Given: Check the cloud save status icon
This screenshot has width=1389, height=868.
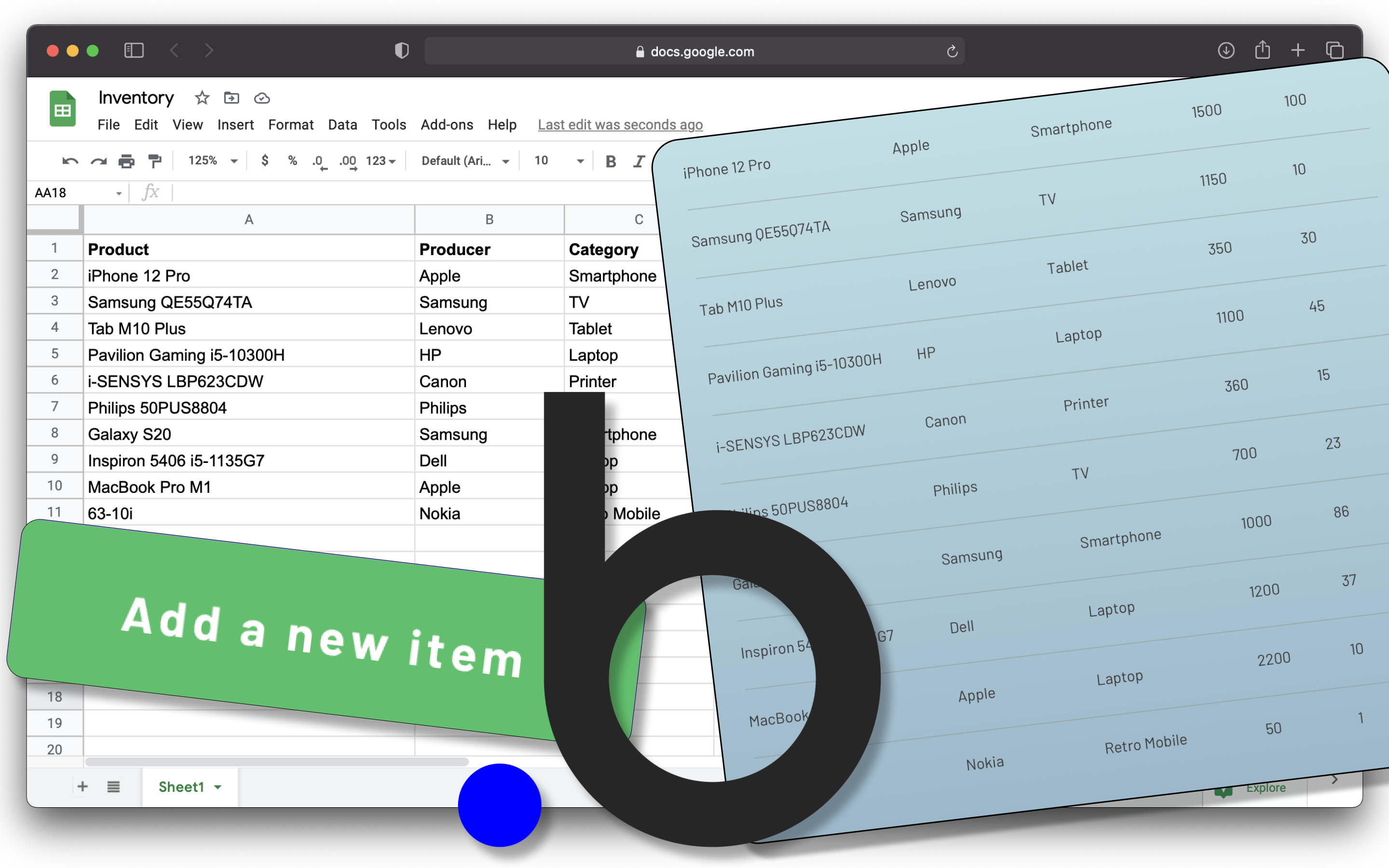Looking at the screenshot, I should pyautogui.click(x=262, y=98).
